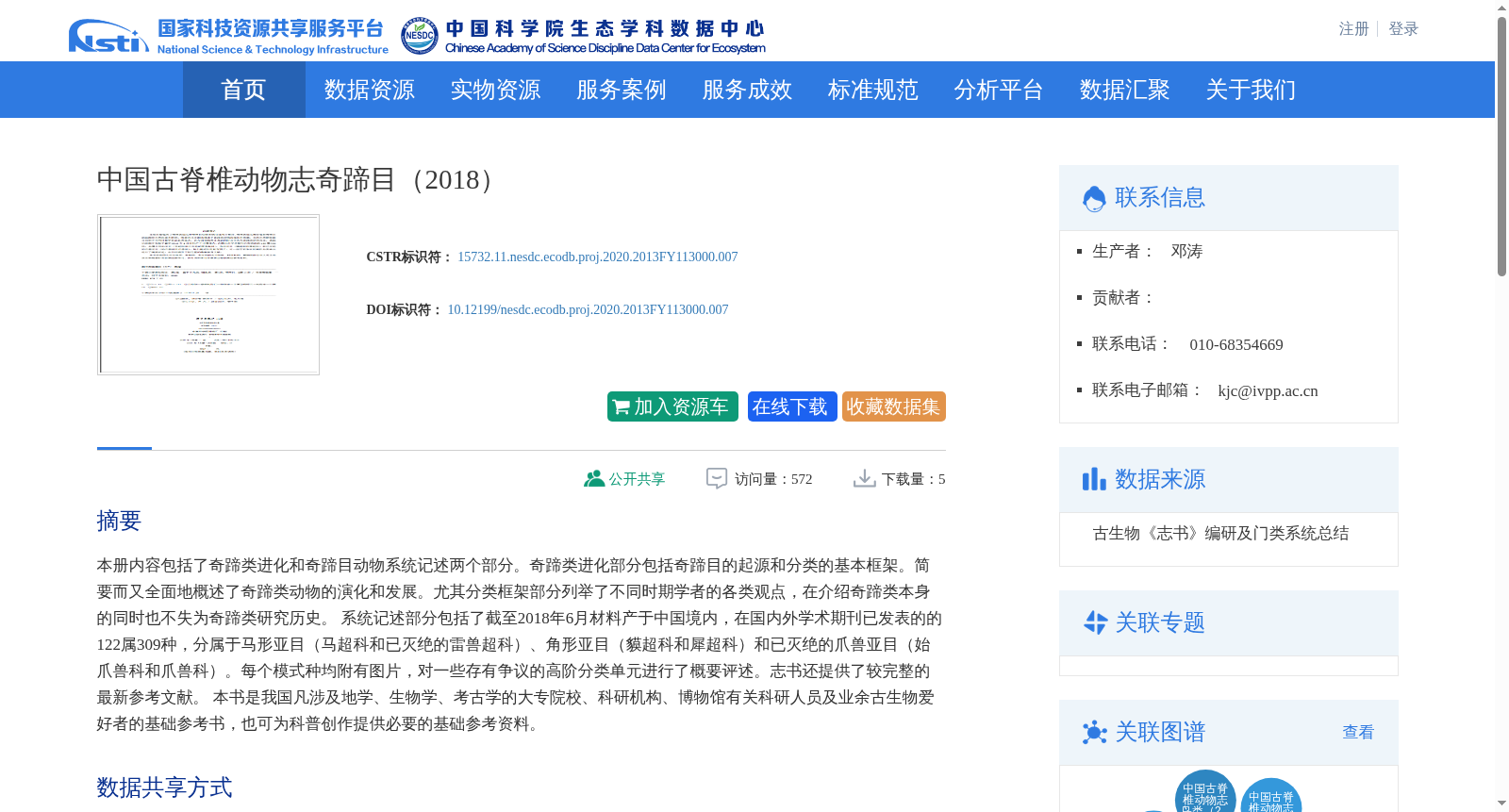Screen dimensions: 1509x812
Task: Click the 公开共享 people icon
Action: point(593,479)
